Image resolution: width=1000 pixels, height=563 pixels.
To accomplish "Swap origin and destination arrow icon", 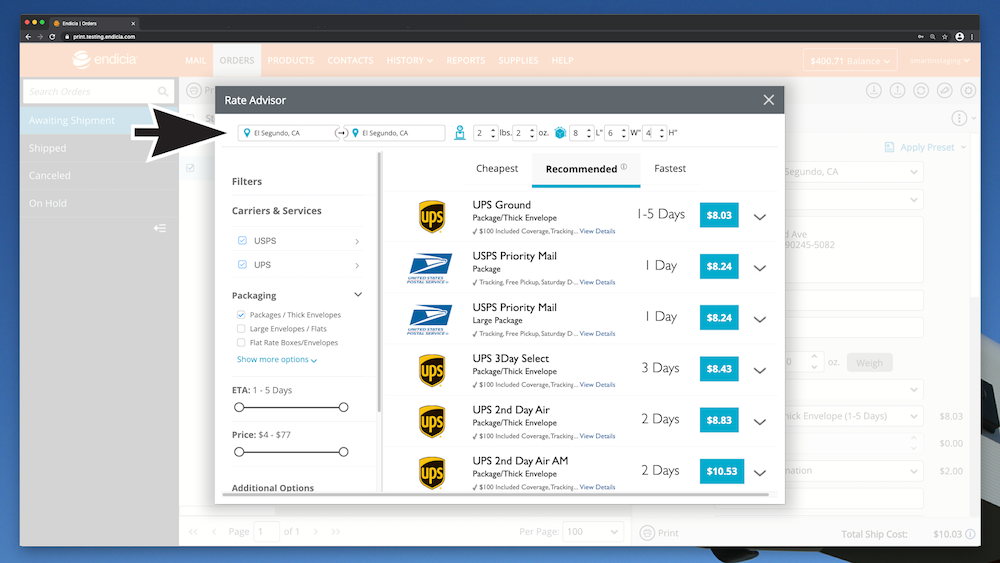I will coord(341,133).
